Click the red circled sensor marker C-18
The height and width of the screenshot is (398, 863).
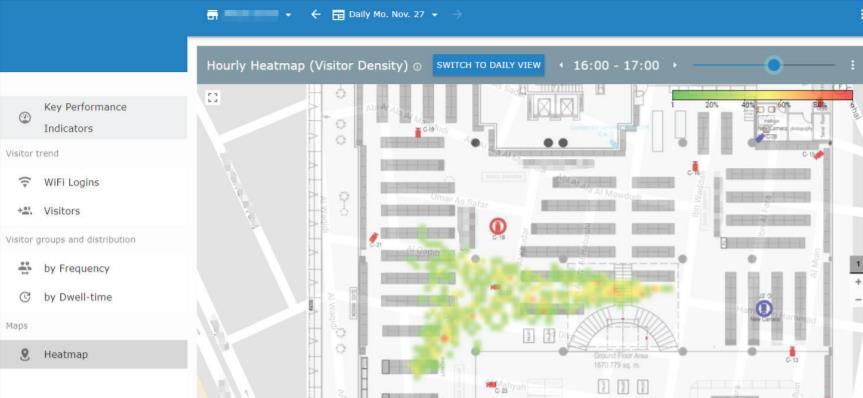[x=499, y=226]
